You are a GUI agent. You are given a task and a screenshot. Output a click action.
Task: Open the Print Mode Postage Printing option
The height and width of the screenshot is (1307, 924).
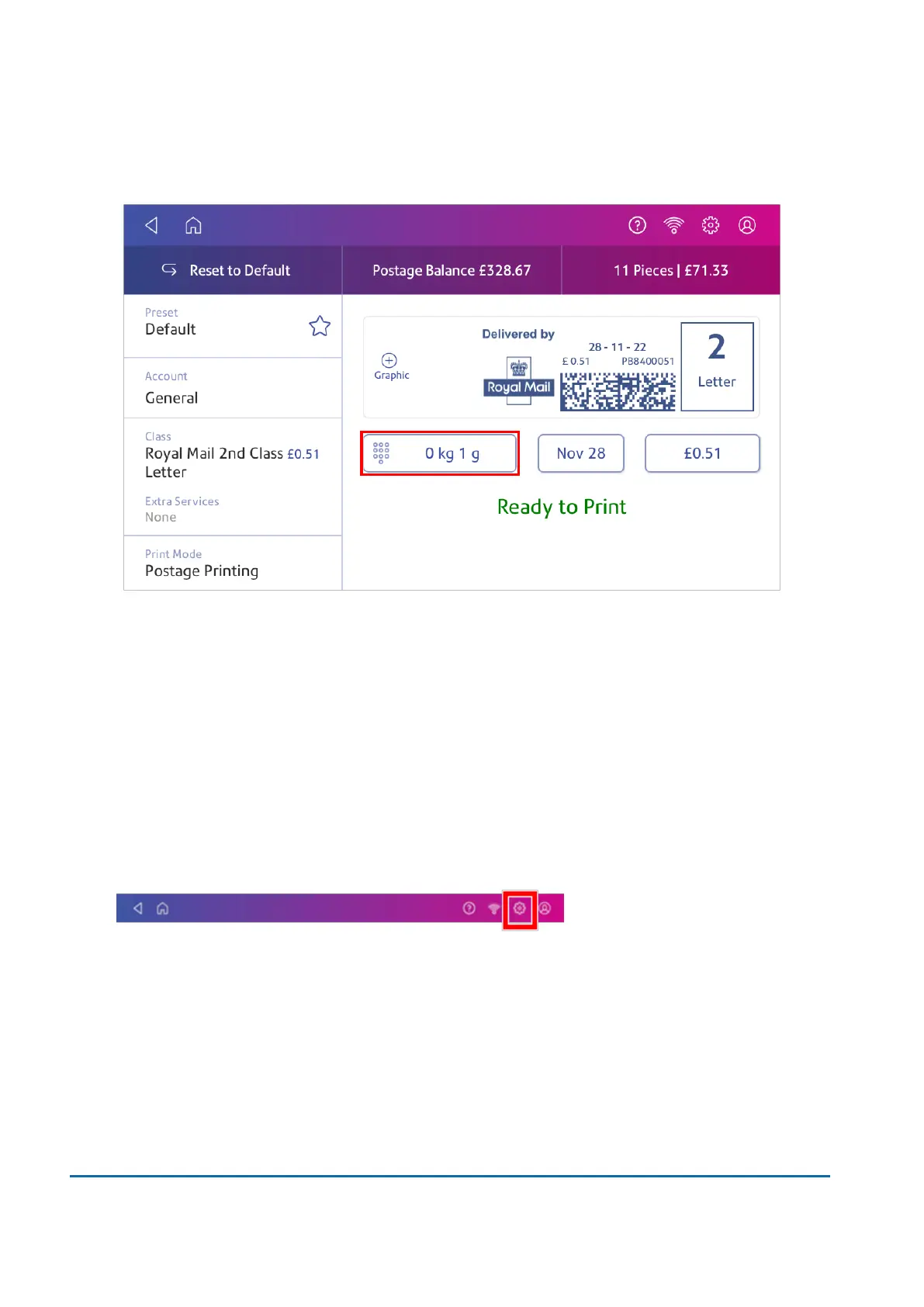(x=233, y=563)
